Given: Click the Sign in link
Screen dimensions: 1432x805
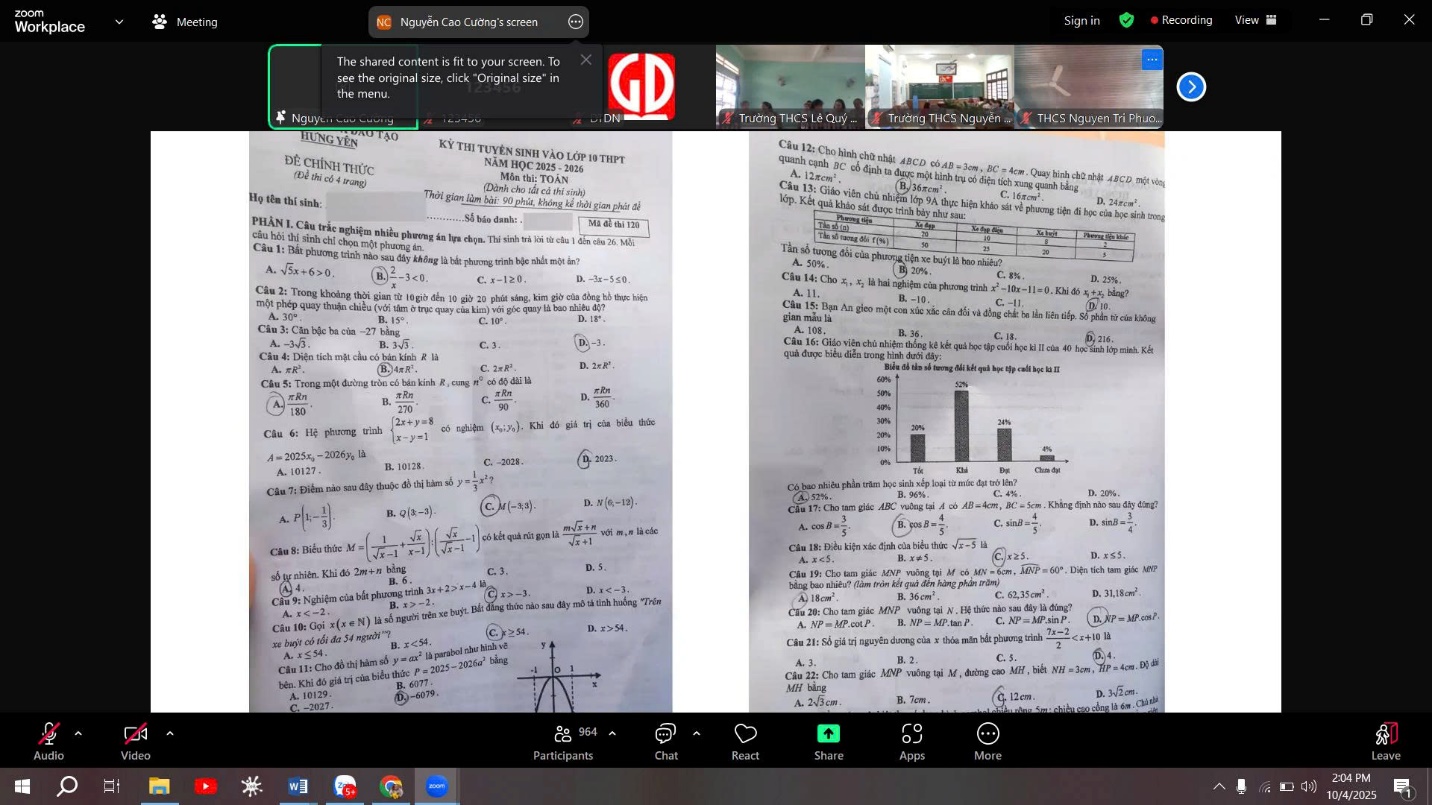Looking at the screenshot, I should pos(1081,20).
